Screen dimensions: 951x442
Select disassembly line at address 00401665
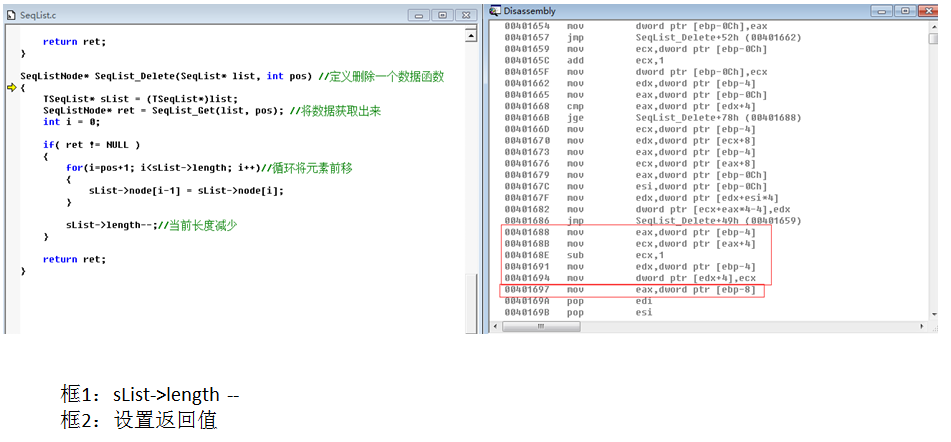[x=636, y=95]
